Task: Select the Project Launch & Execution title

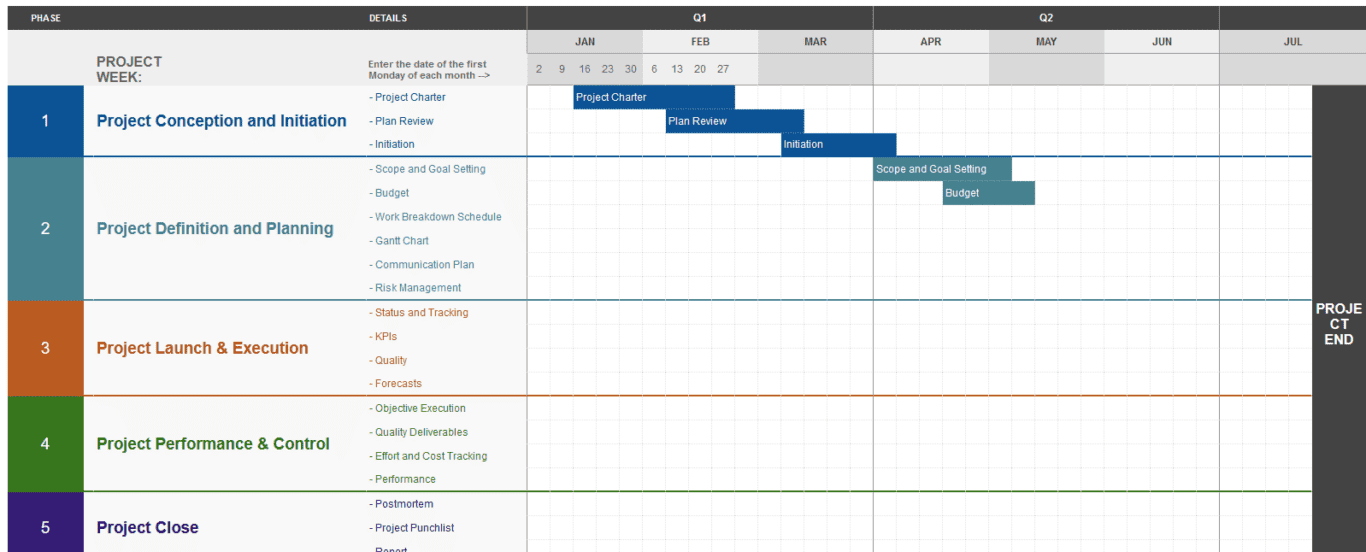Action: (x=202, y=348)
